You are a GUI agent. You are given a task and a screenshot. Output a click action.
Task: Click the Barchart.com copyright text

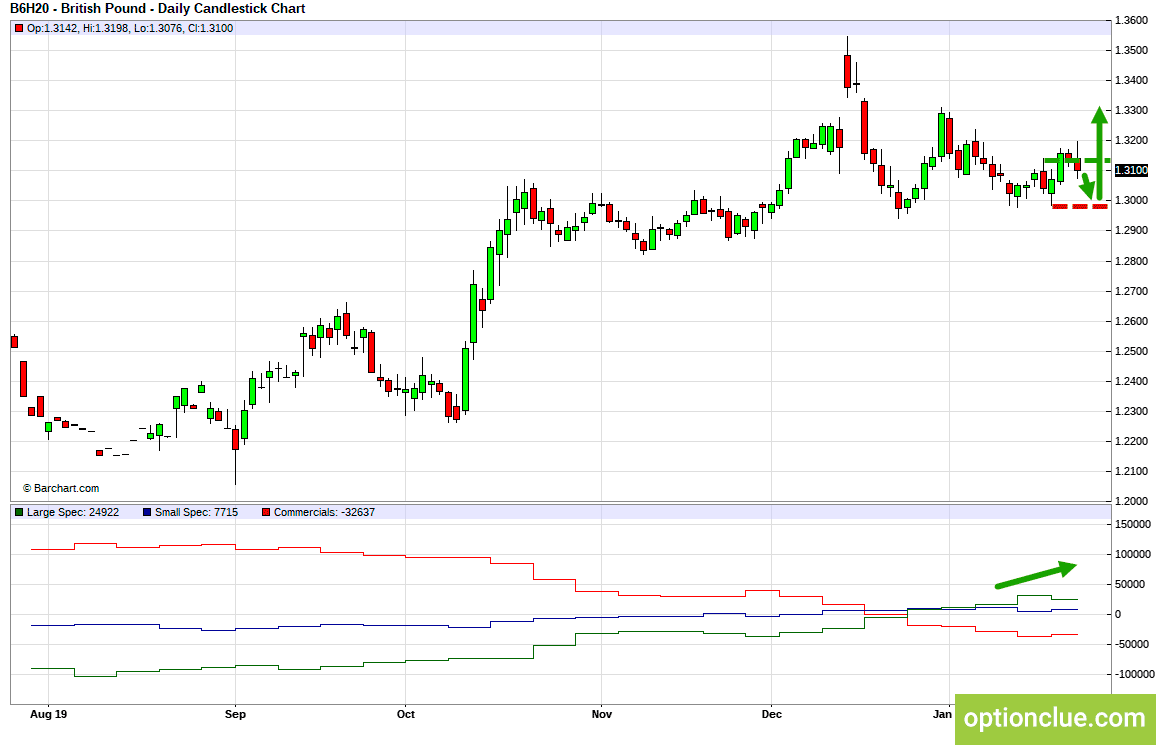click(x=60, y=489)
